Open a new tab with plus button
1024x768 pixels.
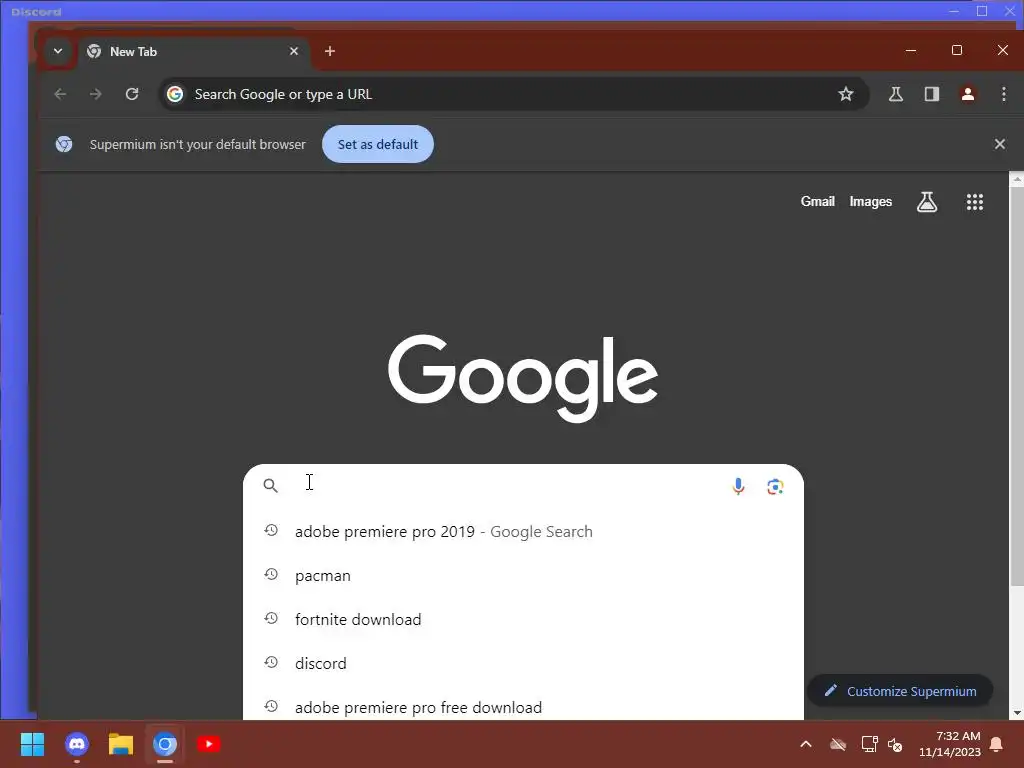330,51
